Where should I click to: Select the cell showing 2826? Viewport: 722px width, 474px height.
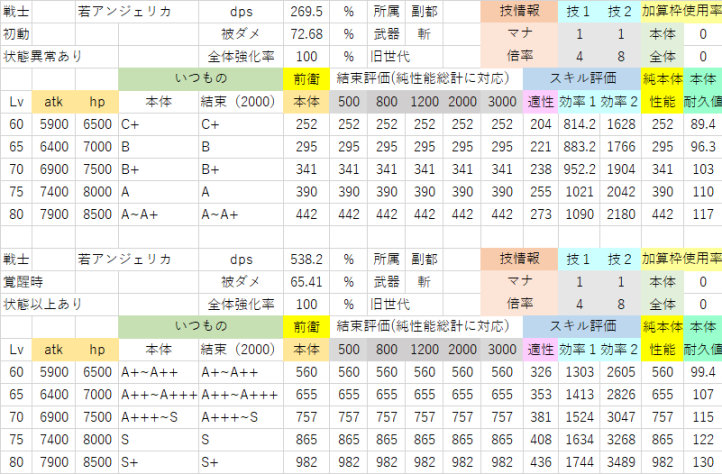pyautogui.click(x=621, y=395)
